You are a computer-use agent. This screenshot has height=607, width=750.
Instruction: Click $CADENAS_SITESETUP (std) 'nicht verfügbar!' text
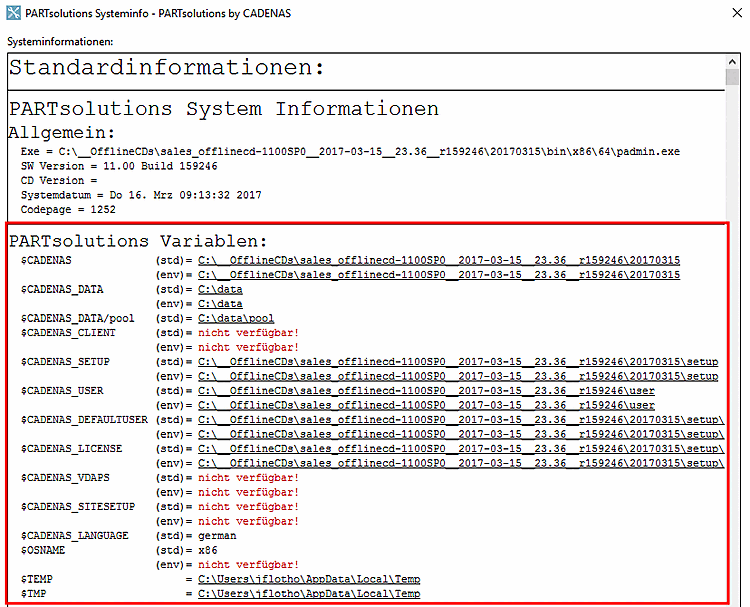248,507
